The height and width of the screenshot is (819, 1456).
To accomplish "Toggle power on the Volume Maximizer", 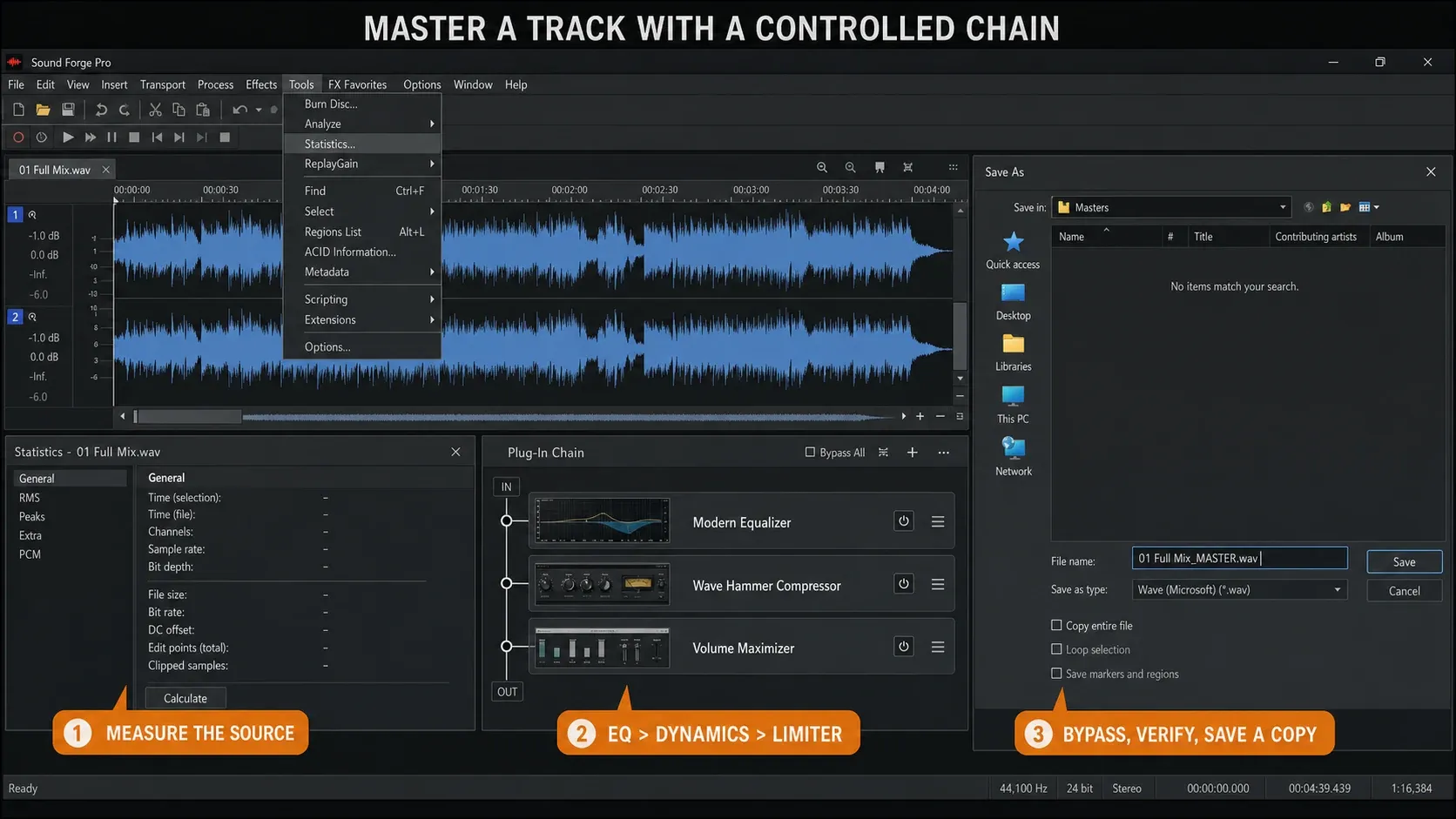I will click(904, 647).
